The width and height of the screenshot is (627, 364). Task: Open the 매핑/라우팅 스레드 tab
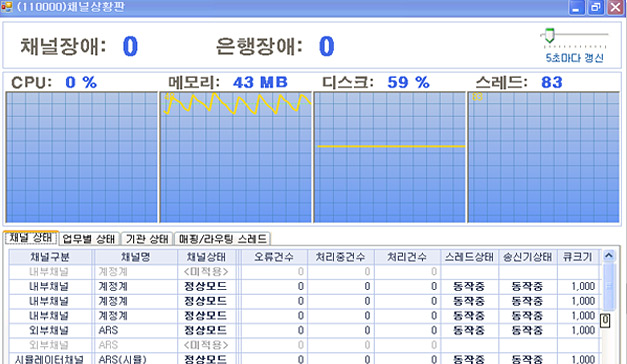click(x=223, y=239)
